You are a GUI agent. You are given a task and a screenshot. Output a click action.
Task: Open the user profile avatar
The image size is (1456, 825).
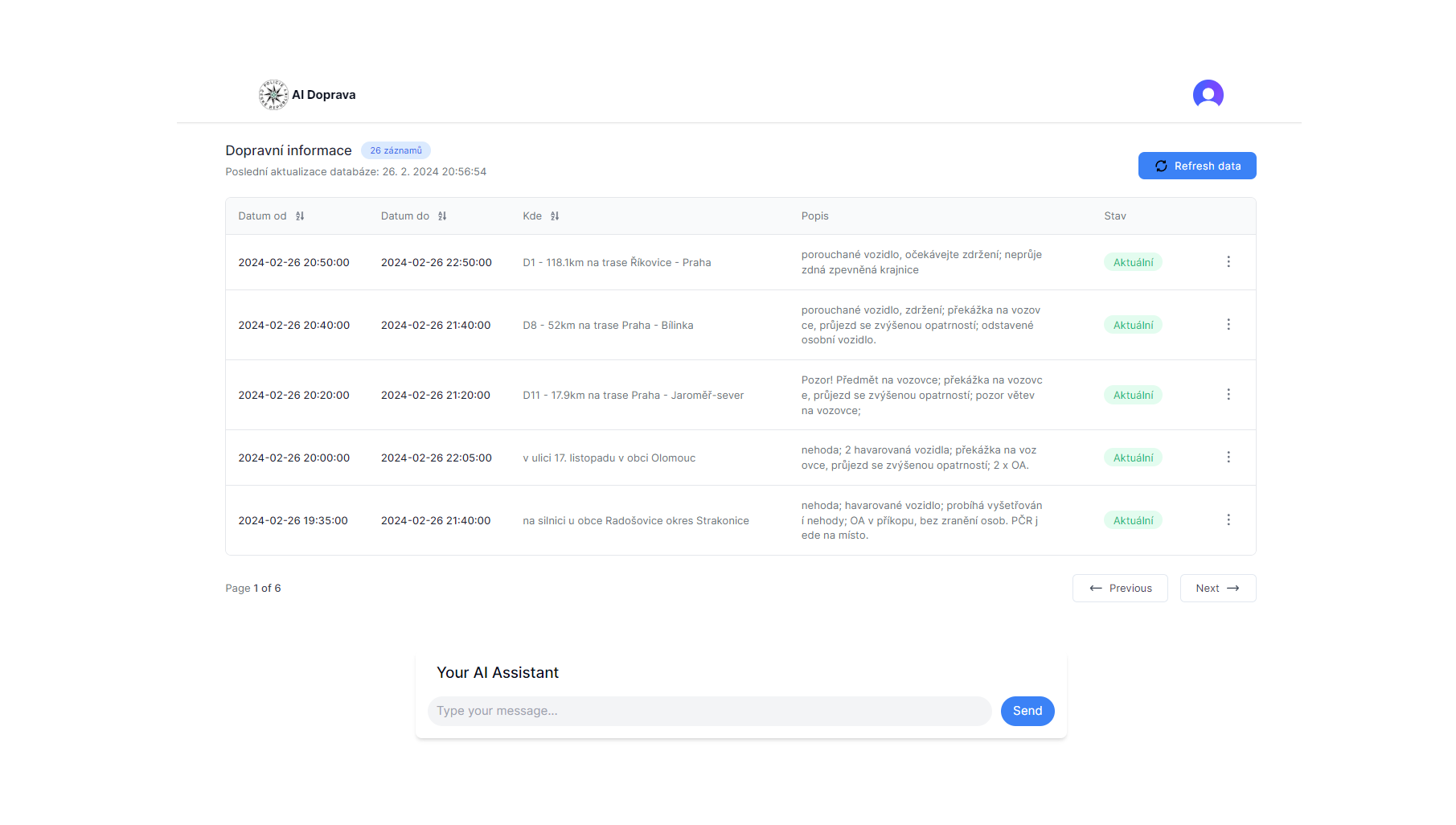coord(1207,94)
